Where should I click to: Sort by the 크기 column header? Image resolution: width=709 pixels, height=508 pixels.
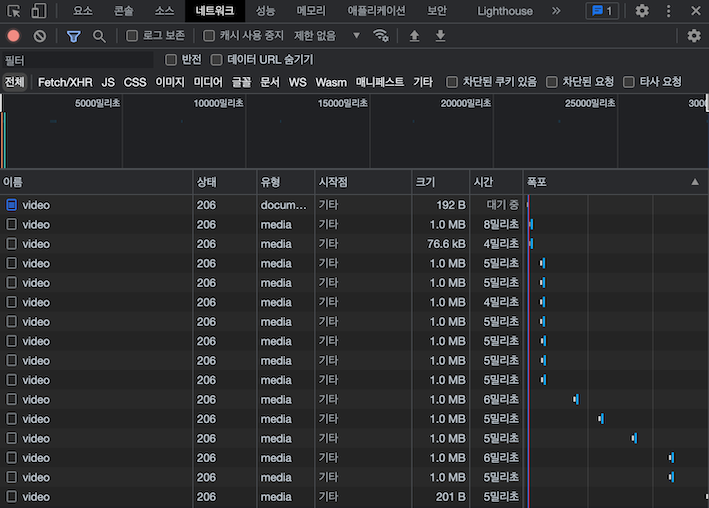tap(441, 182)
